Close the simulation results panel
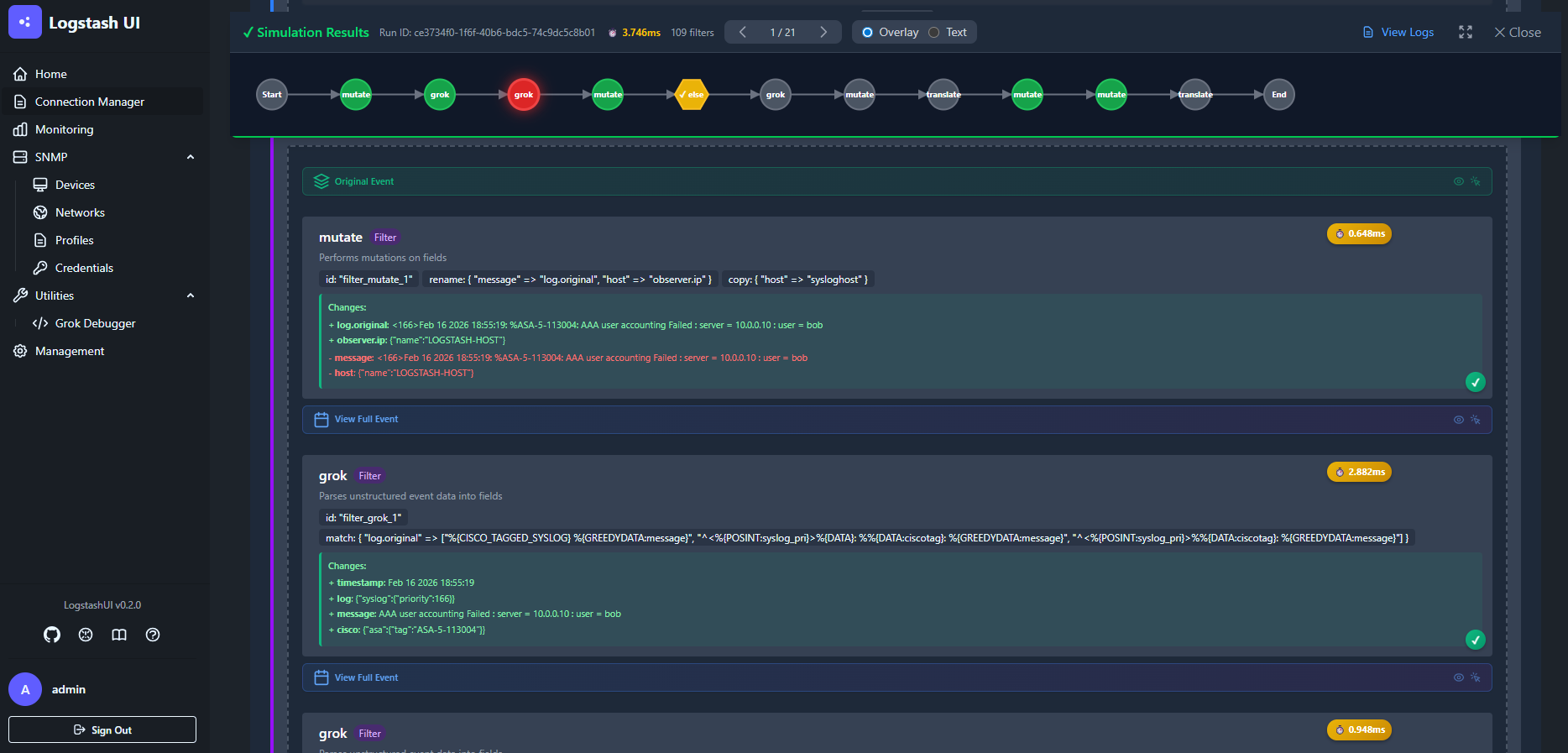The image size is (1568, 753). [1518, 32]
